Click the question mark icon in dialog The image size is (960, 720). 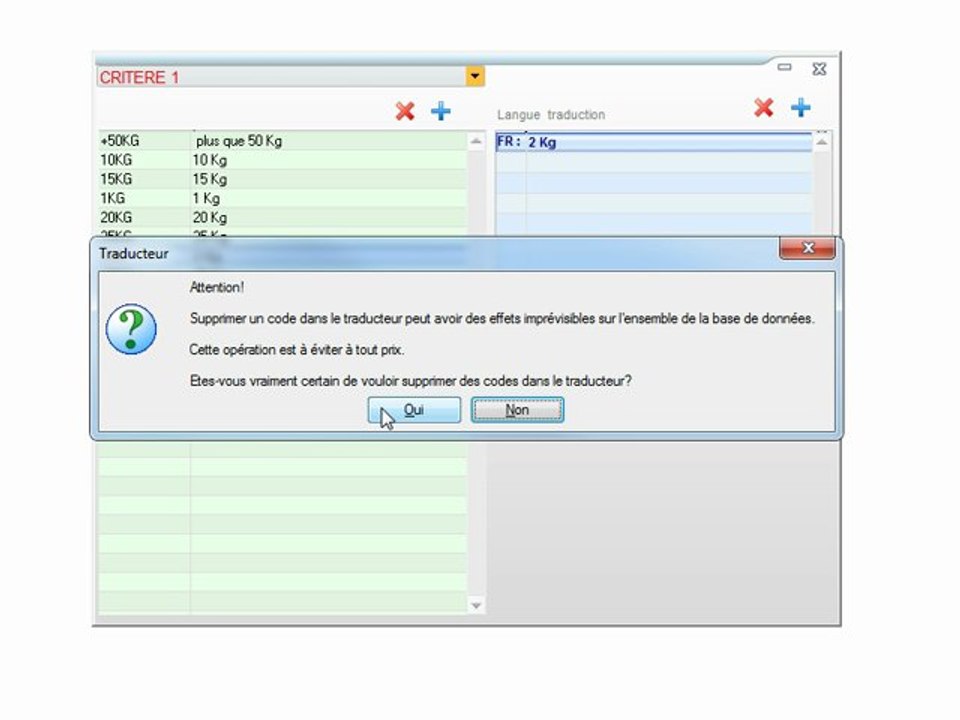coord(131,329)
